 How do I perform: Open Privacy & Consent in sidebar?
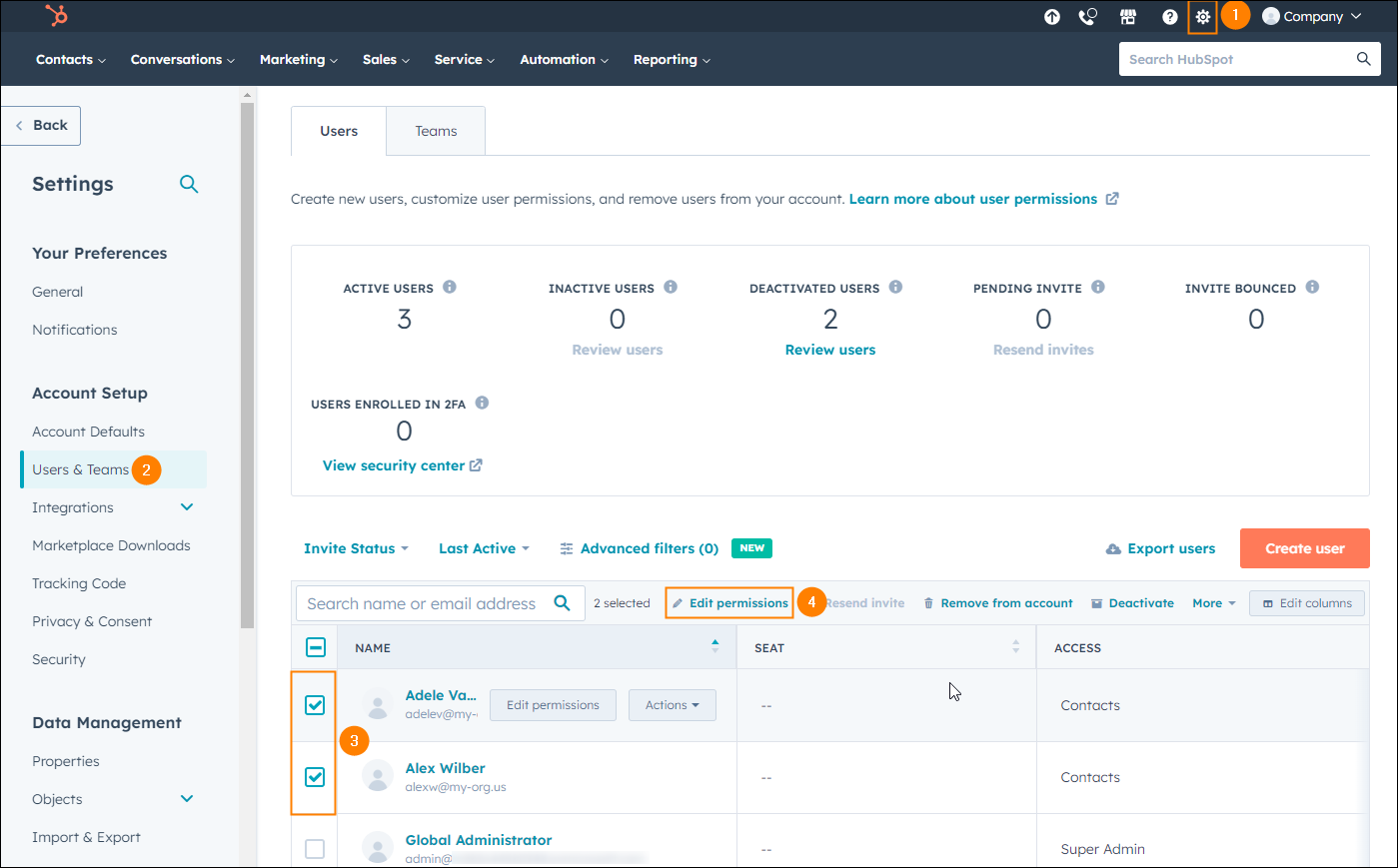coord(92,621)
